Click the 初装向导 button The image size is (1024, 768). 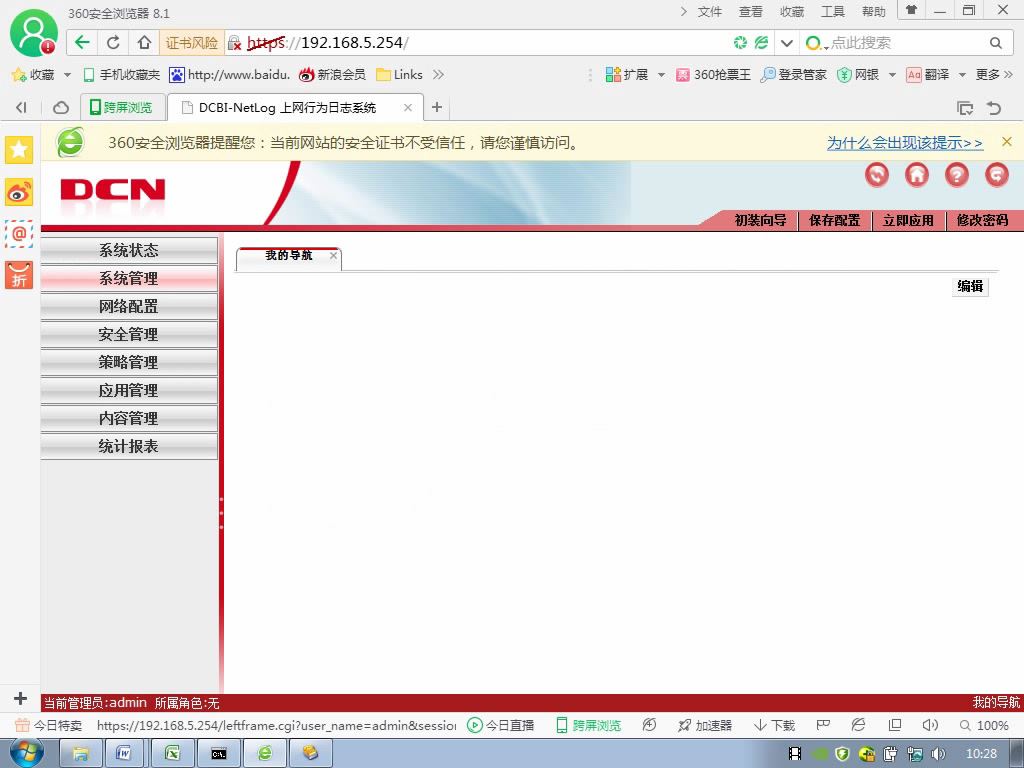point(760,220)
